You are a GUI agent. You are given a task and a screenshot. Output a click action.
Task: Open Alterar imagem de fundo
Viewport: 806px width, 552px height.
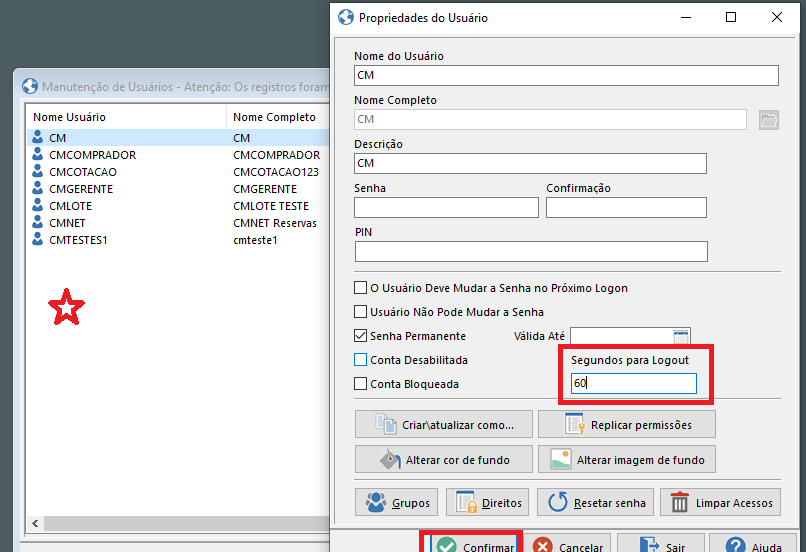627,459
